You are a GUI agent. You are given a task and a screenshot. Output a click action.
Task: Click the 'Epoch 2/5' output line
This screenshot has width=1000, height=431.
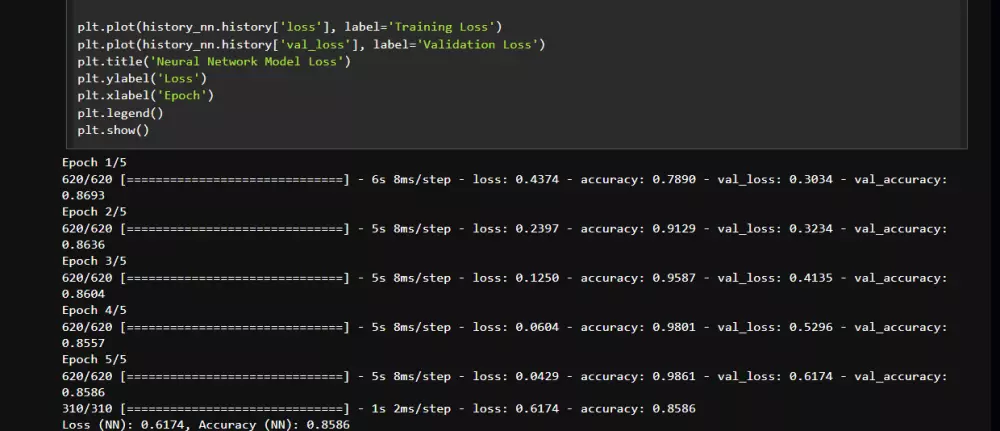[x=94, y=211]
